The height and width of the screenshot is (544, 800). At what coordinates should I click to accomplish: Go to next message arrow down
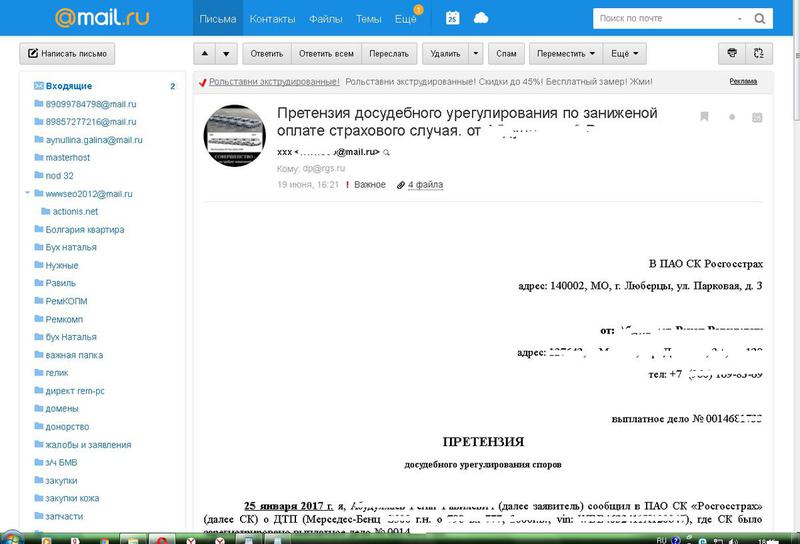pyautogui.click(x=226, y=54)
